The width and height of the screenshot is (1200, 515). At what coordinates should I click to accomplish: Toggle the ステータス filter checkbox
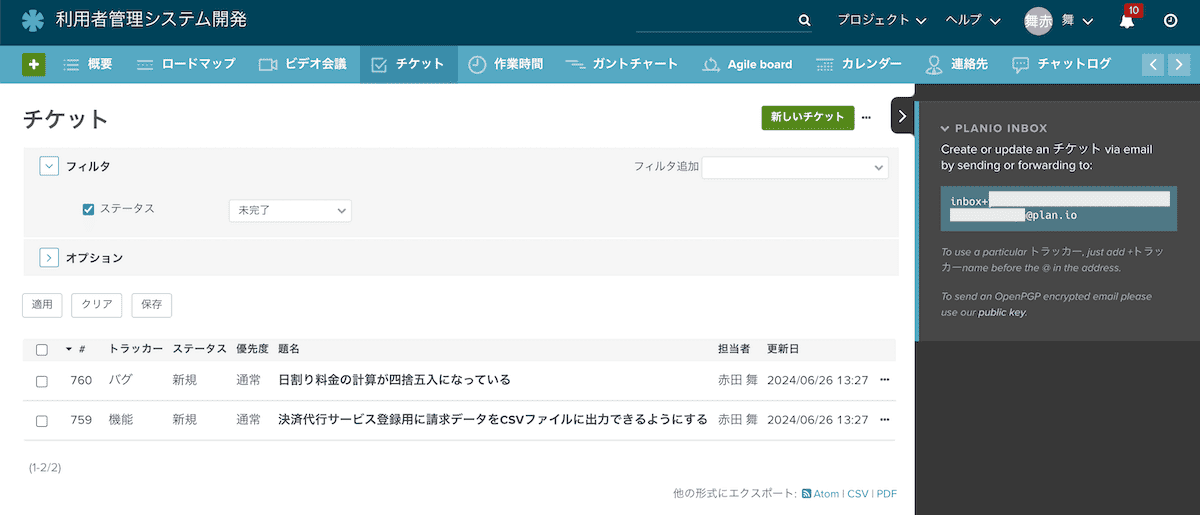coord(88,210)
